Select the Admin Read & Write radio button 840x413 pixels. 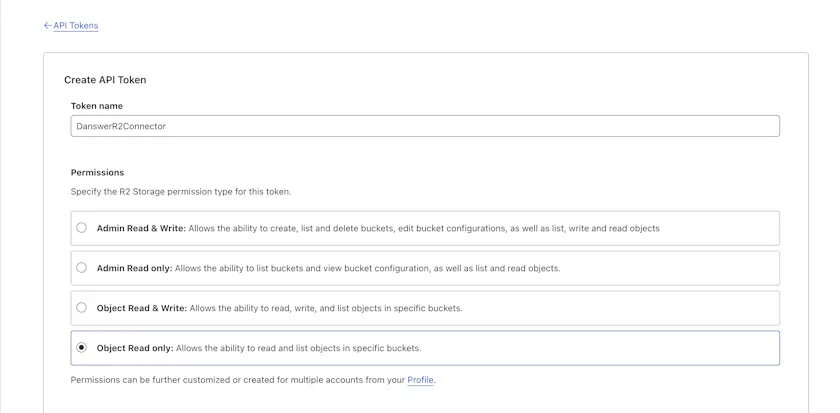82,228
